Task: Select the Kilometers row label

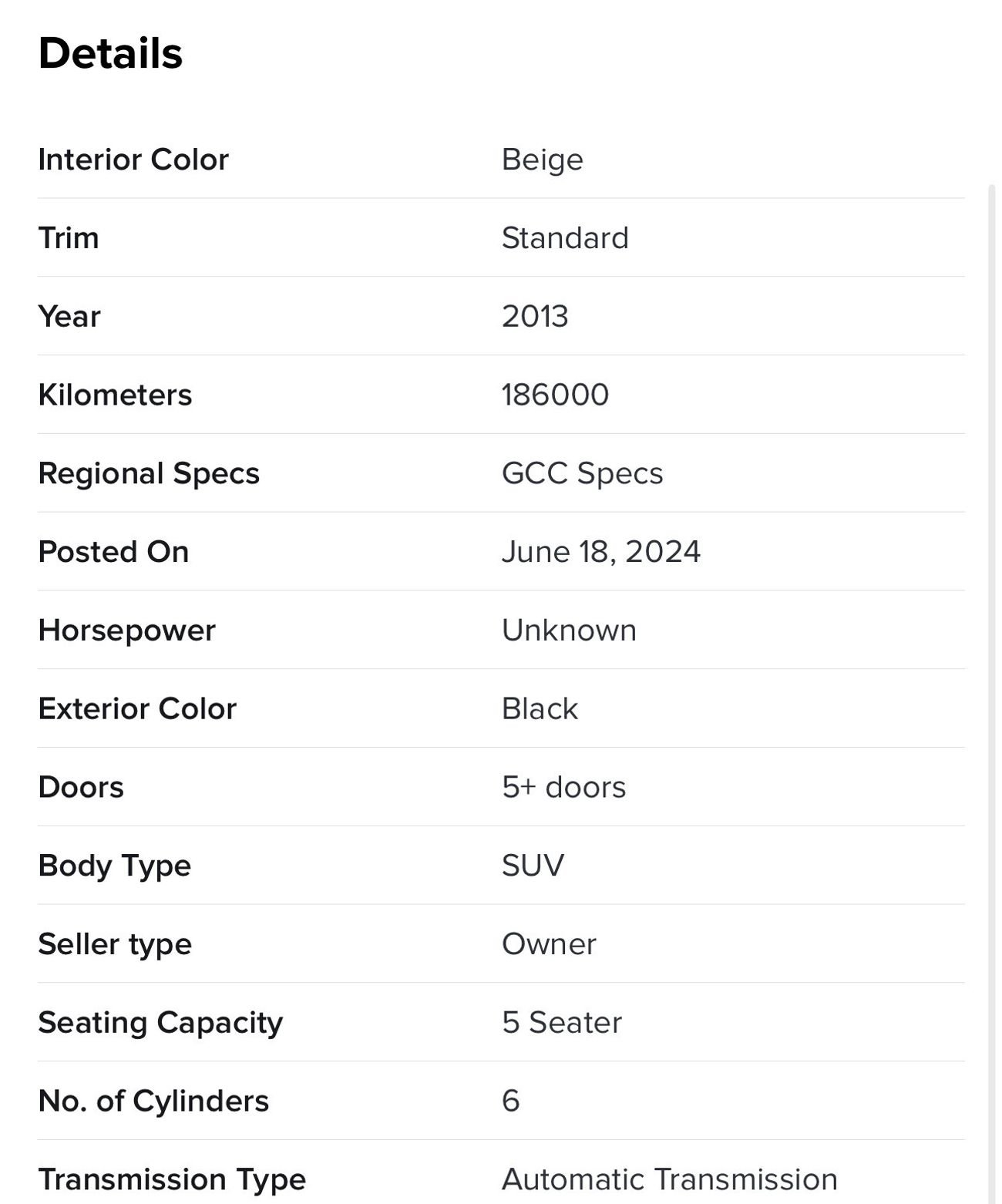Action: tap(115, 395)
